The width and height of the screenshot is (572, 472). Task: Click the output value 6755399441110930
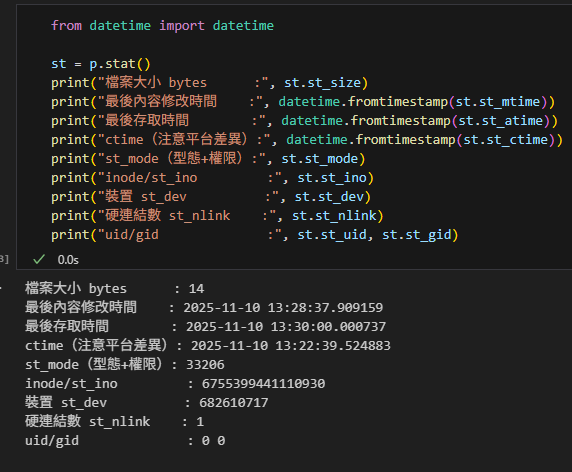click(263, 383)
